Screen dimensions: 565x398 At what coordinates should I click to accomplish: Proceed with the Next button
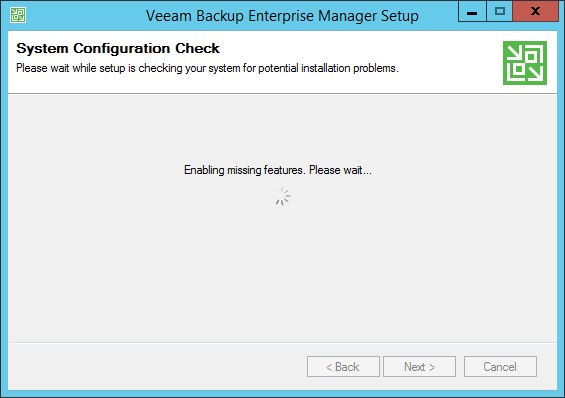coord(419,367)
